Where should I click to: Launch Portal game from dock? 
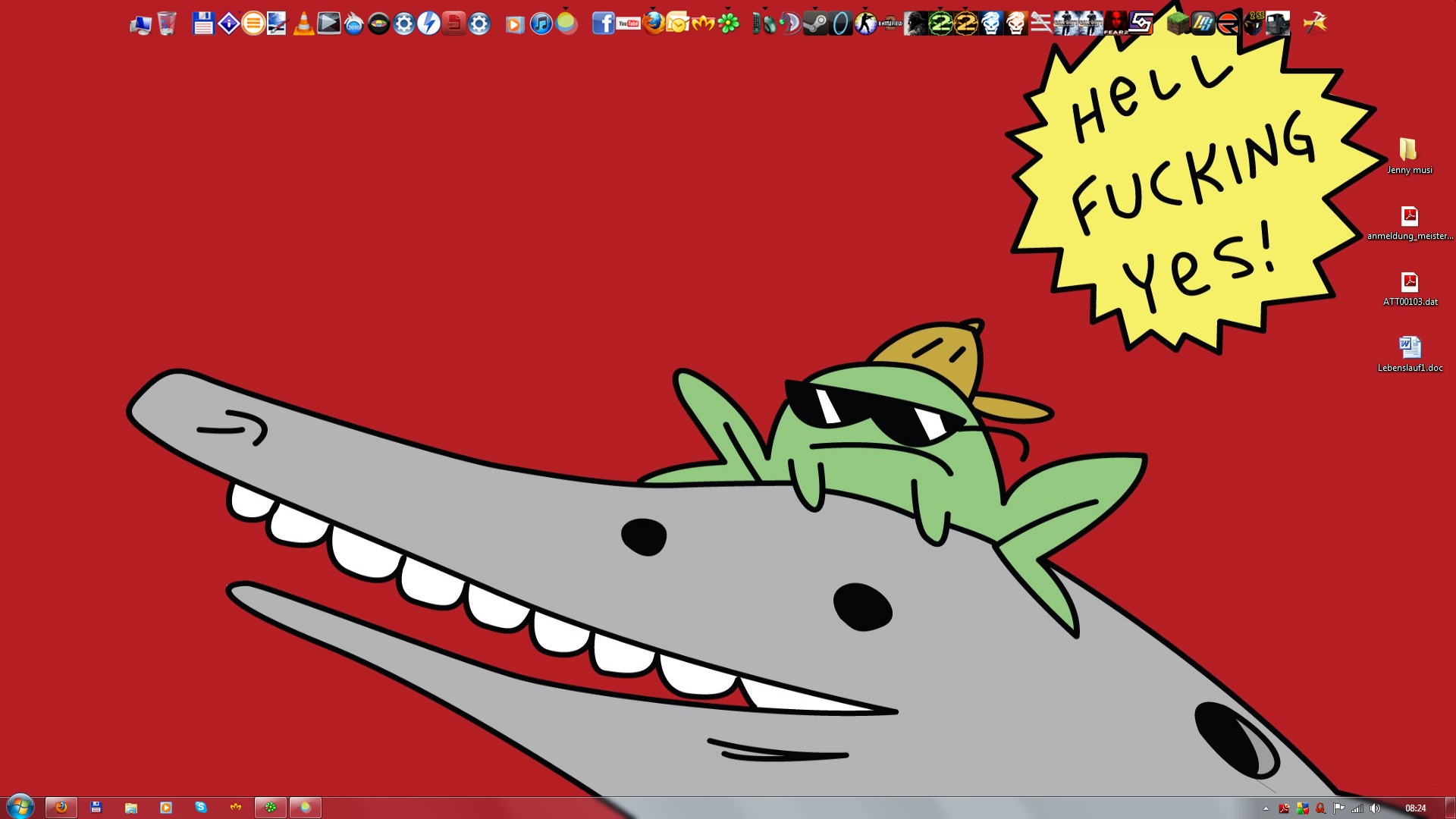(840, 24)
